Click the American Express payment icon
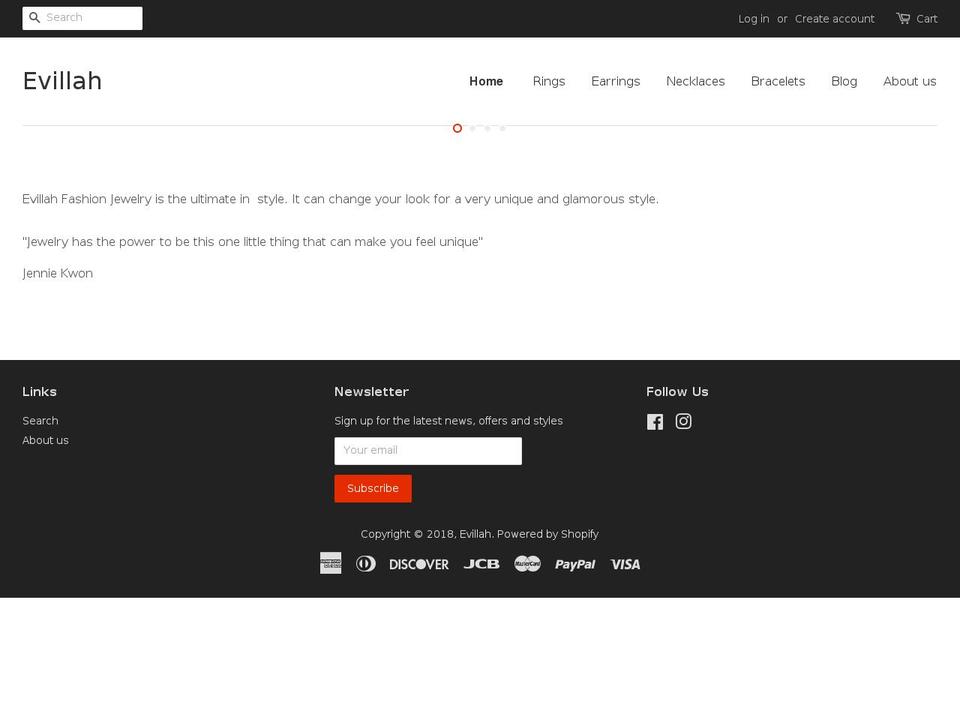The height and width of the screenshot is (720, 960). point(331,563)
